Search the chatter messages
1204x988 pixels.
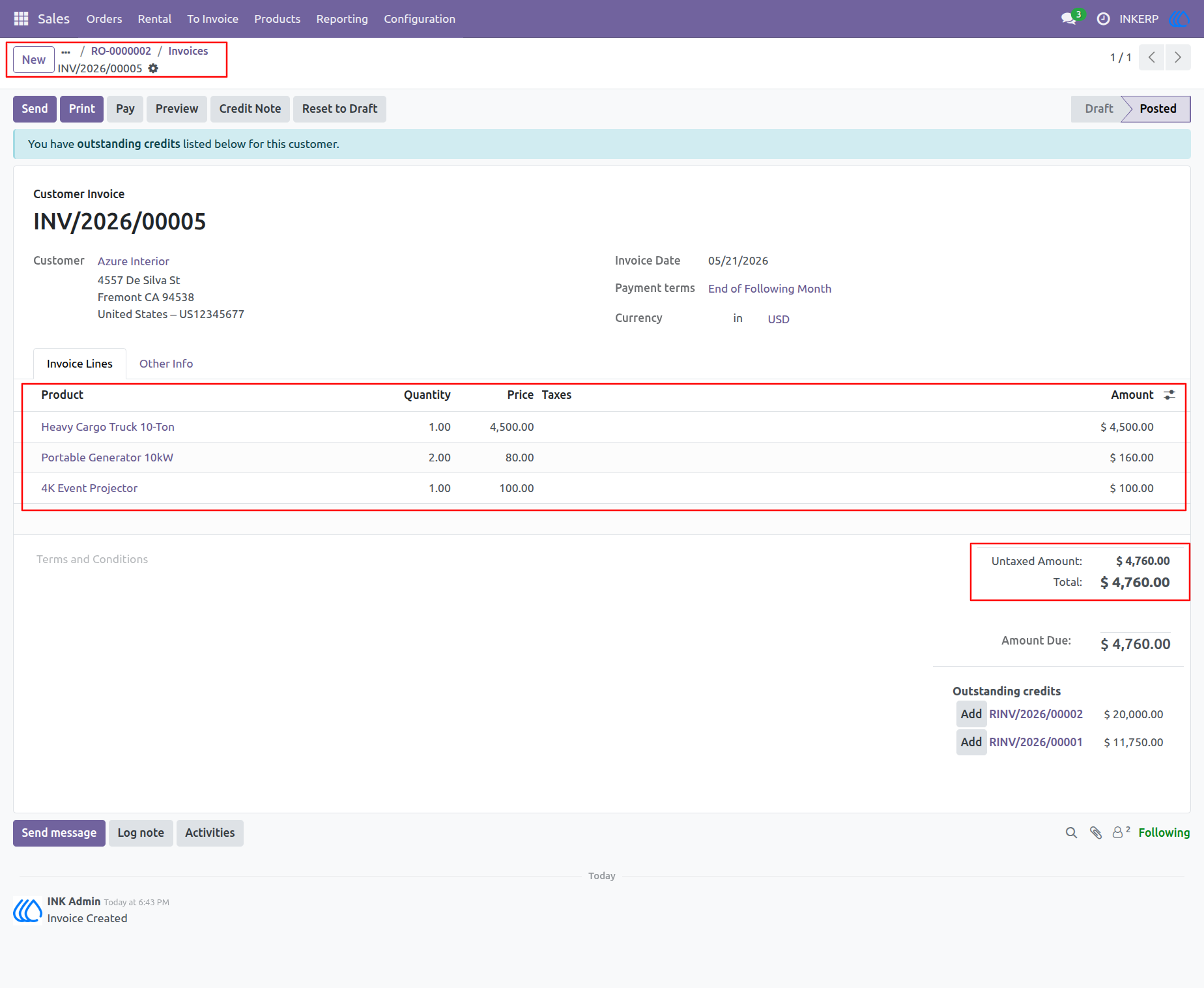point(1071,833)
